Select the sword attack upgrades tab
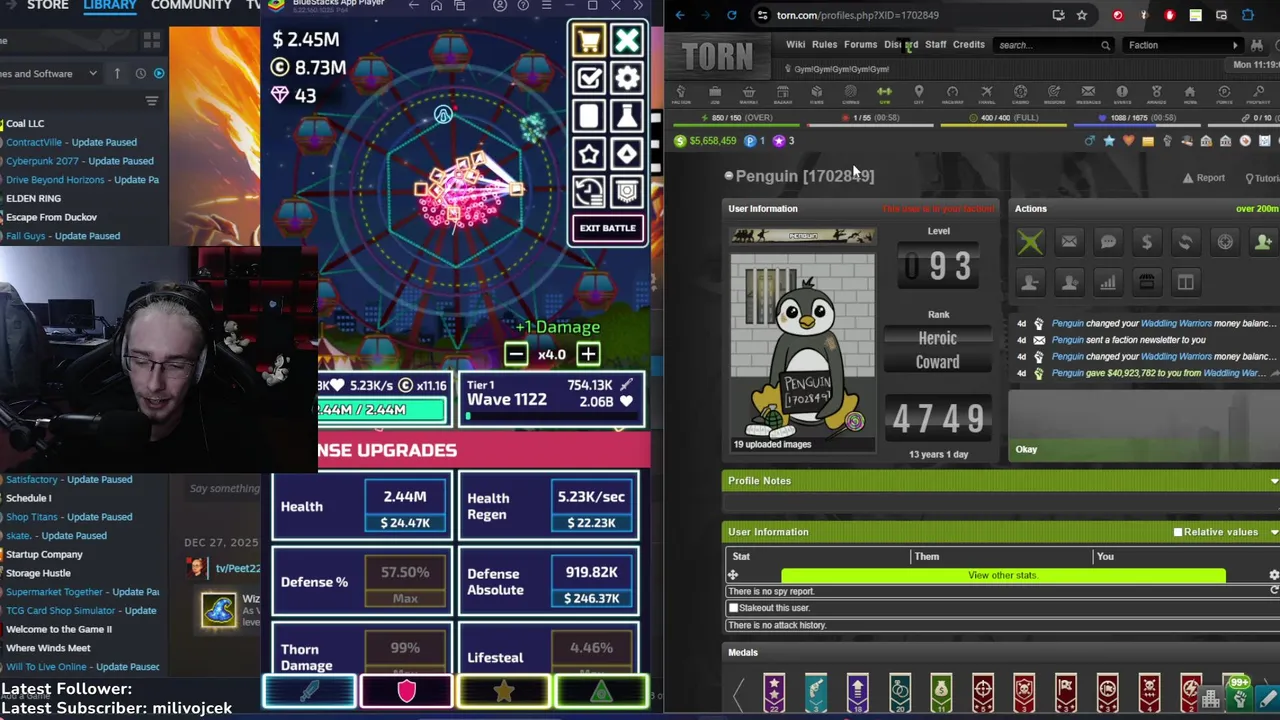The height and width of the screenshot is (720, 1280). (x=309, y=691)
